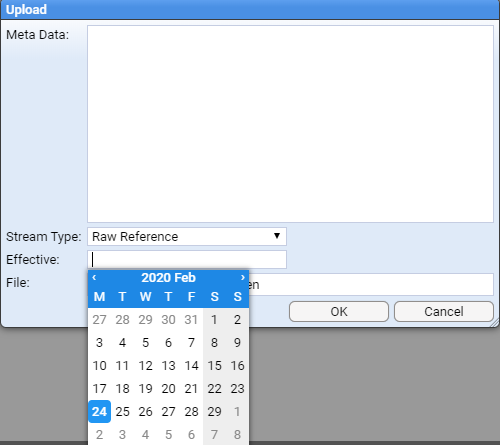Viewport: 500px width, 445px height.
Task: Grab the dialog resize handle corner
Action: click(495, 323)
